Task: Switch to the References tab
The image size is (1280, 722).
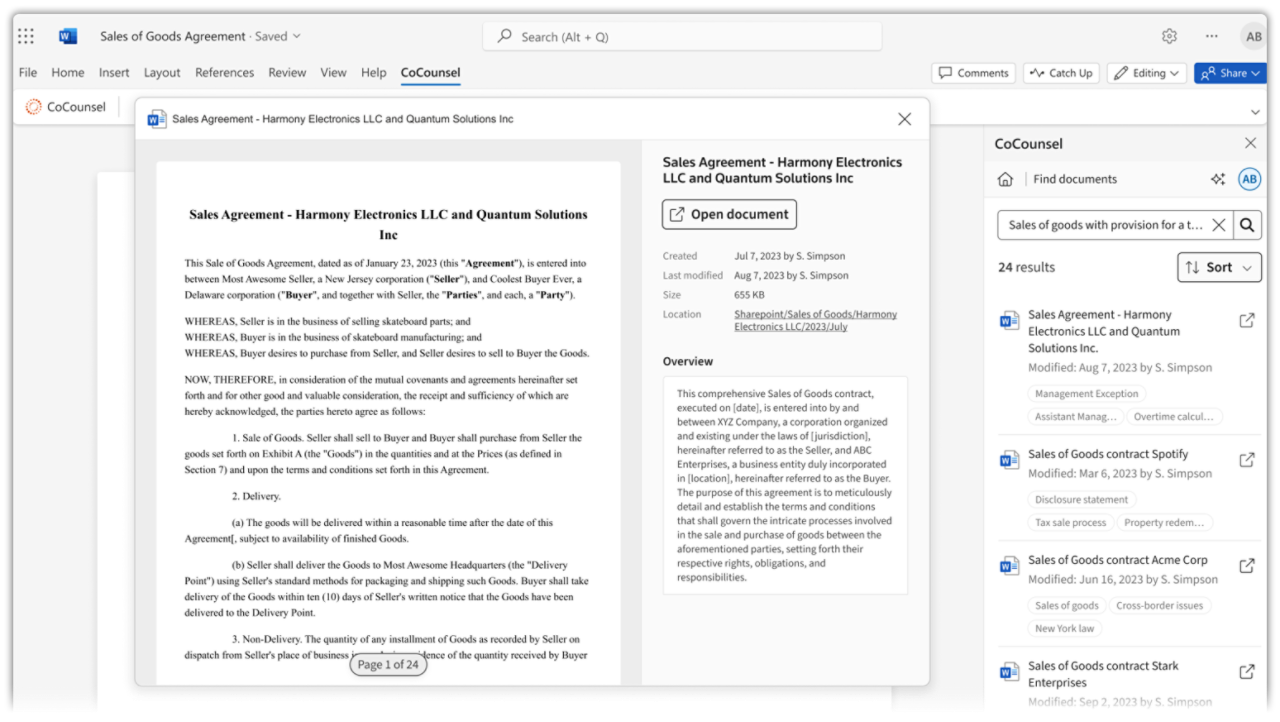Action: (x=225, y=73)
